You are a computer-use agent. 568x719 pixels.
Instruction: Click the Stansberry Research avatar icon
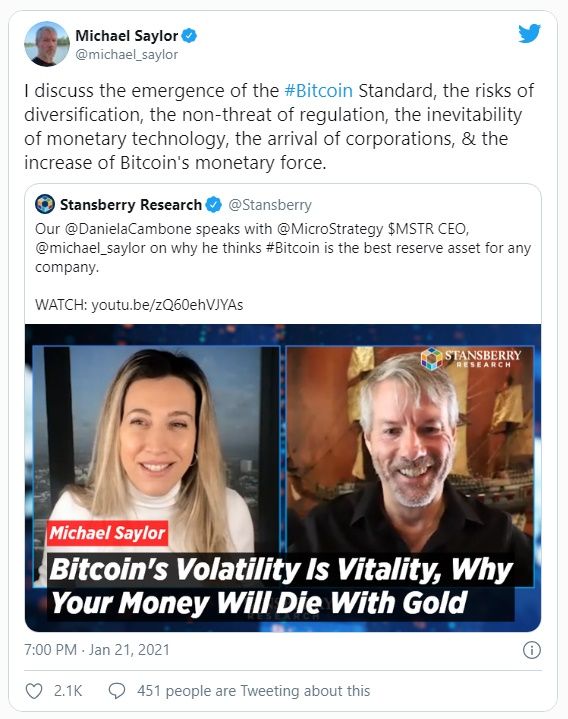coord(45,205)
